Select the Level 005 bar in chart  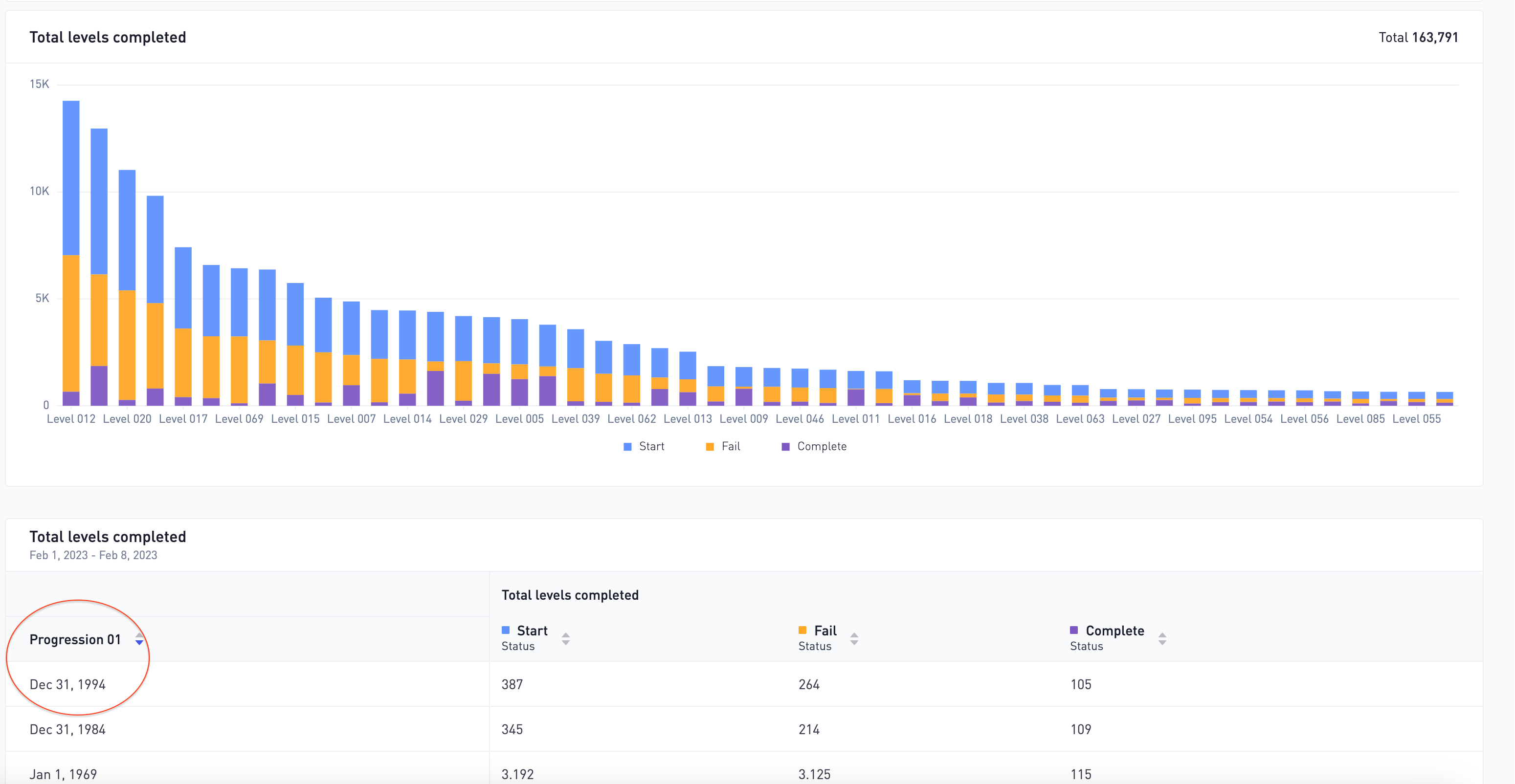pos(519,363)
